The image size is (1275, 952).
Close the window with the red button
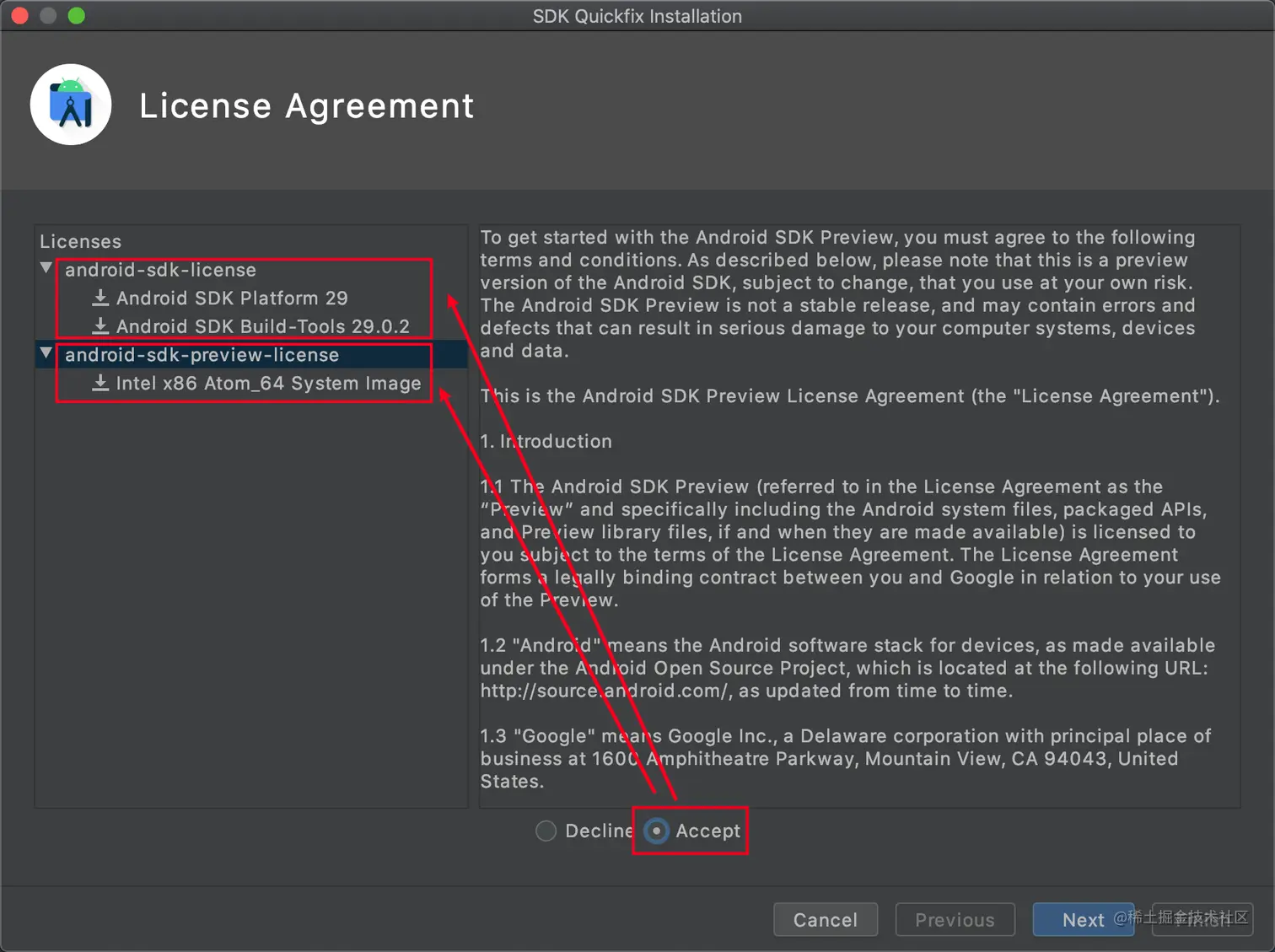pyautogui.click(x=19, y=15)
